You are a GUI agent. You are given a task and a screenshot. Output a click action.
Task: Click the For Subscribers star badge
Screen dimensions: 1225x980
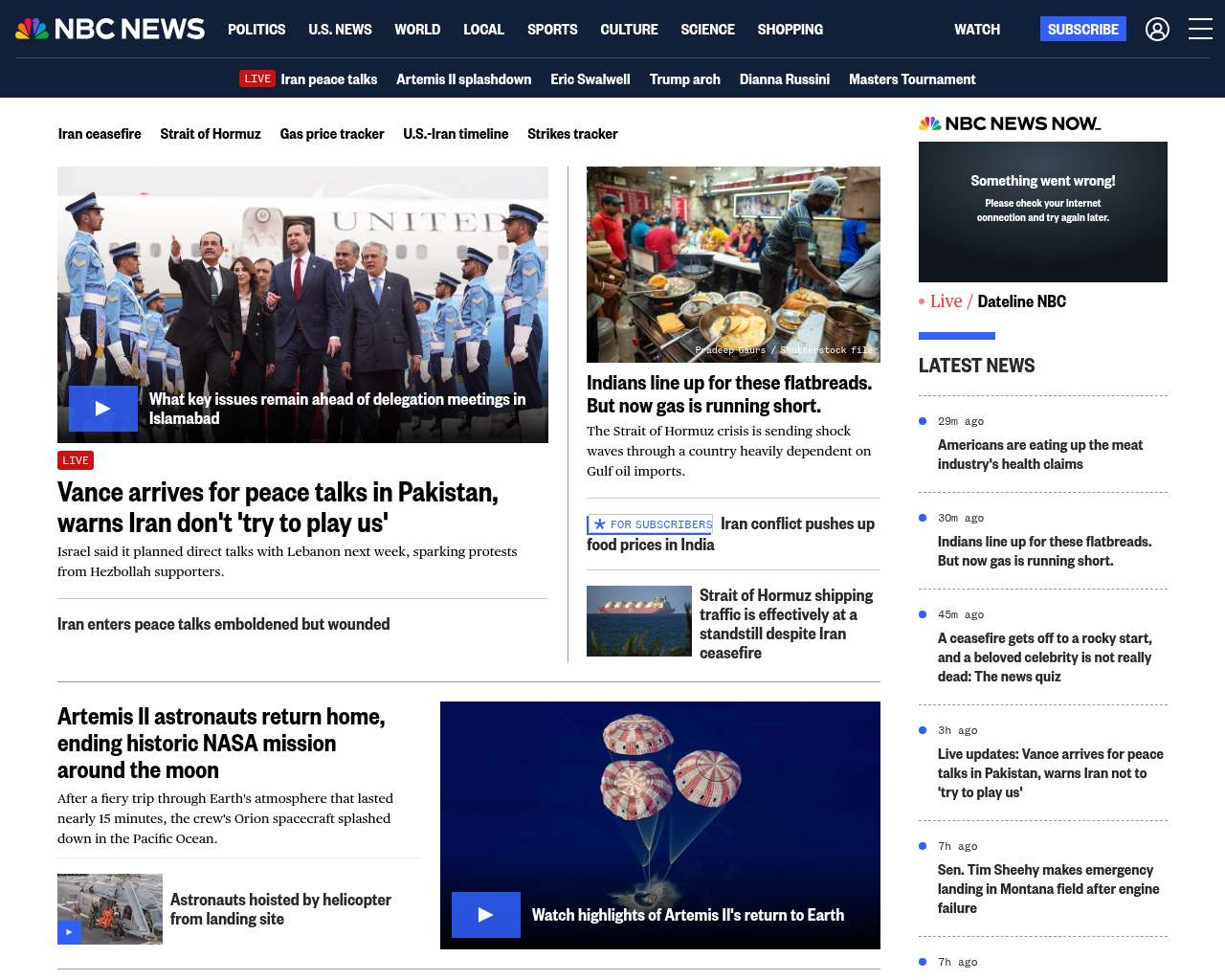650,524
